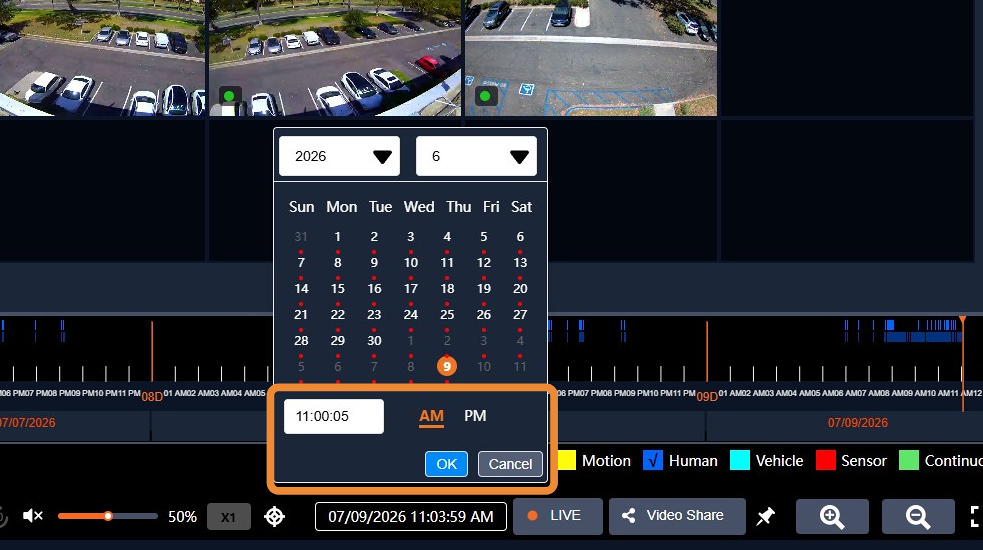The height and width of the screenshot is (550, 983).
Task: Switch time to PM
Action: tap(475, 416)
